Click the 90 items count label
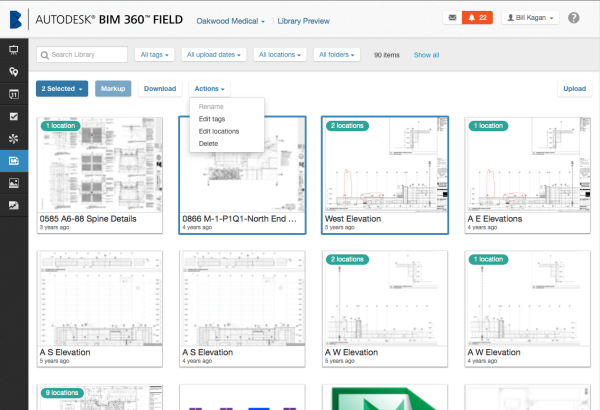The height and width of the screenshot is (410, 600). [x=386, y=55]
